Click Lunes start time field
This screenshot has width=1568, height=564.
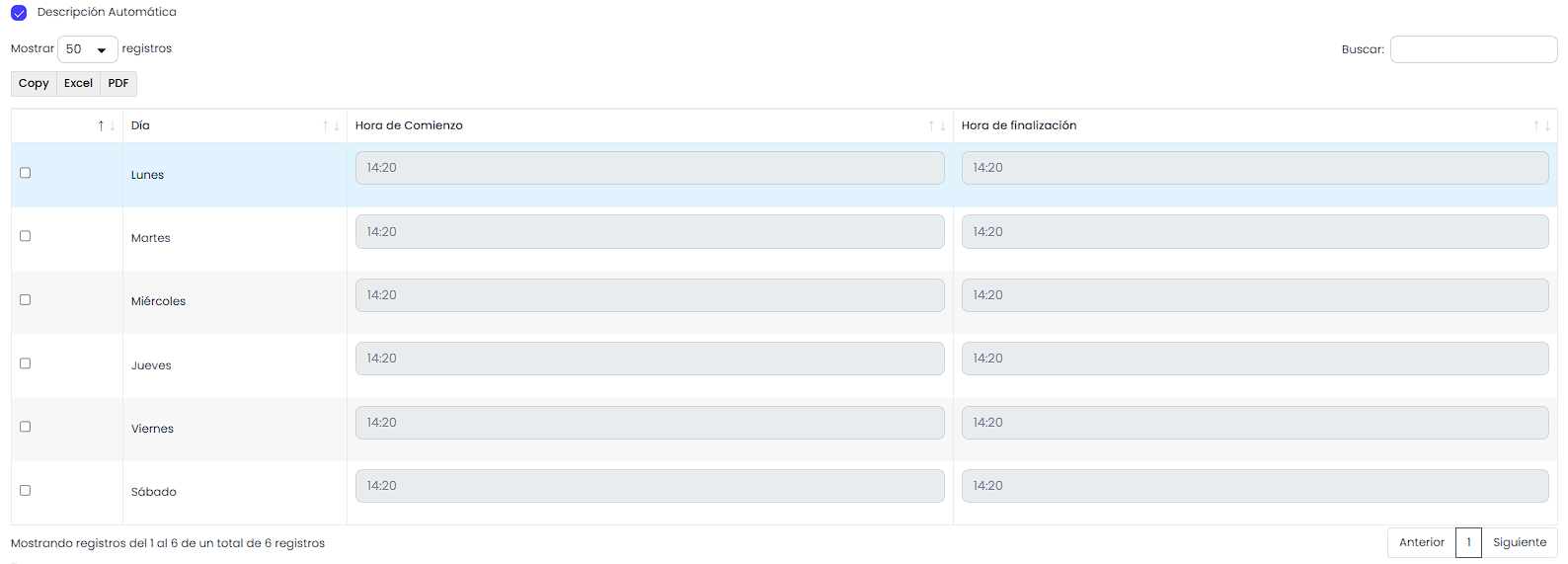tap(650, 168)
